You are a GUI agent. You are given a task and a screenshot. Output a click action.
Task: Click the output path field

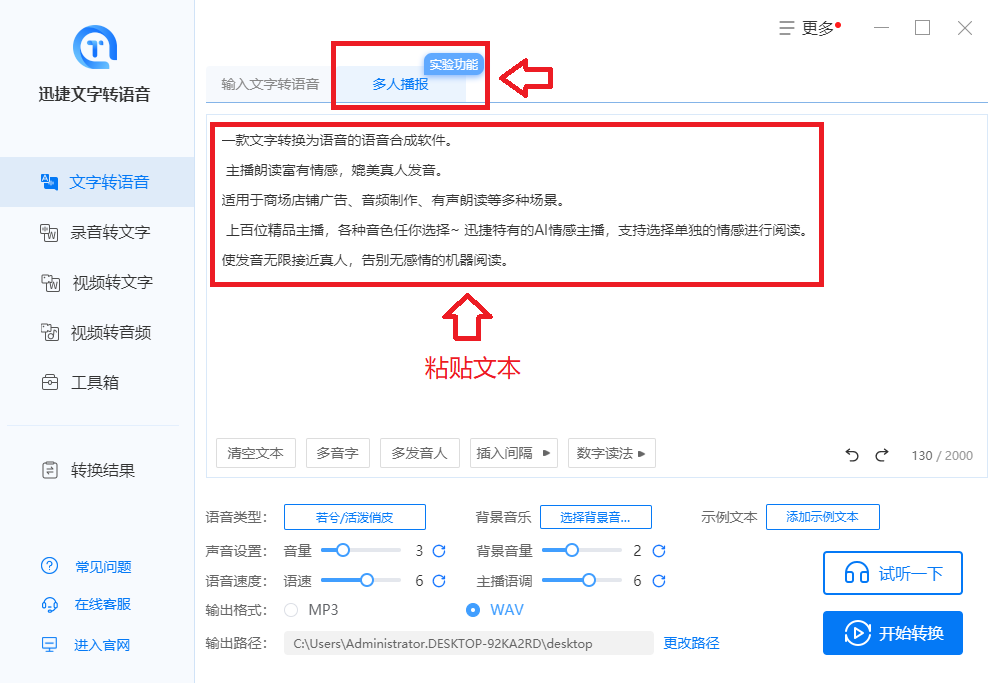click(469, 643)
